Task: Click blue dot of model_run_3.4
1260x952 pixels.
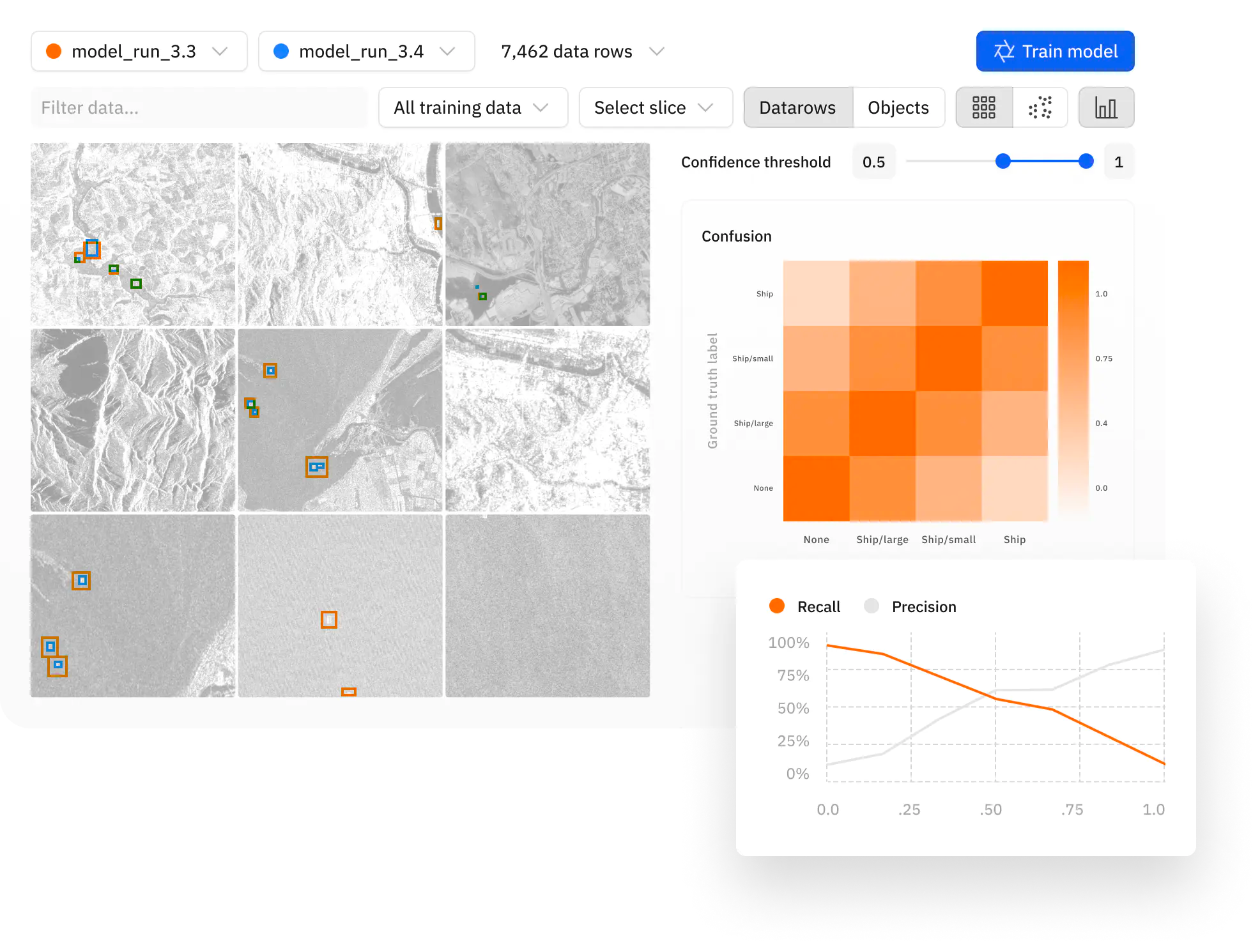Action: tap(281, 51)
